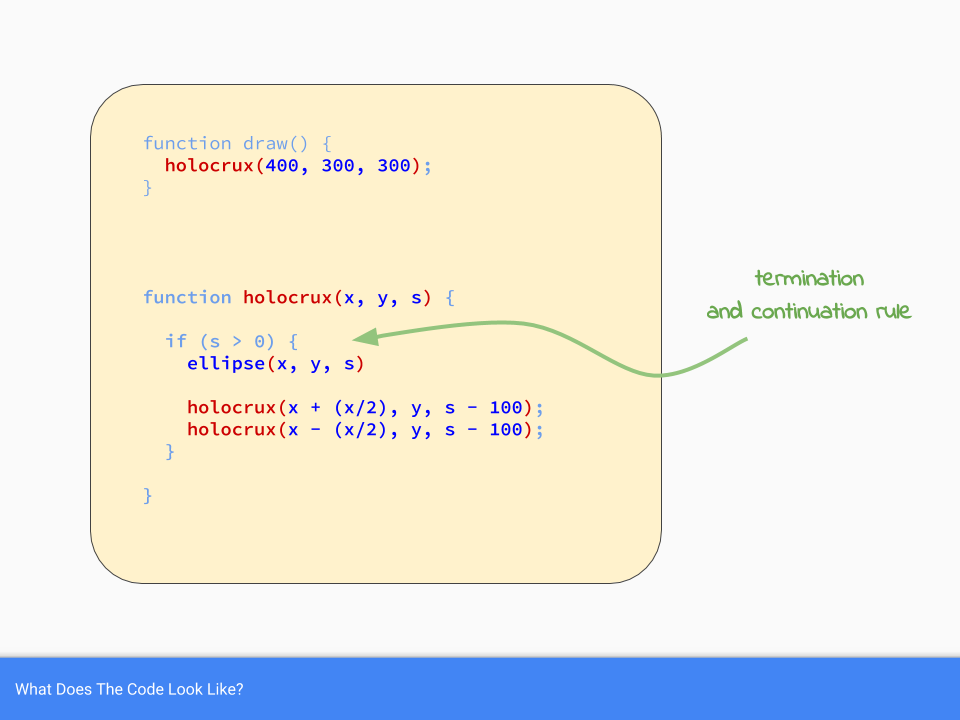This screenshot has height=720, width=960.
Task: Click the 'and continuation rule' label
Action: tap(808, 311)
